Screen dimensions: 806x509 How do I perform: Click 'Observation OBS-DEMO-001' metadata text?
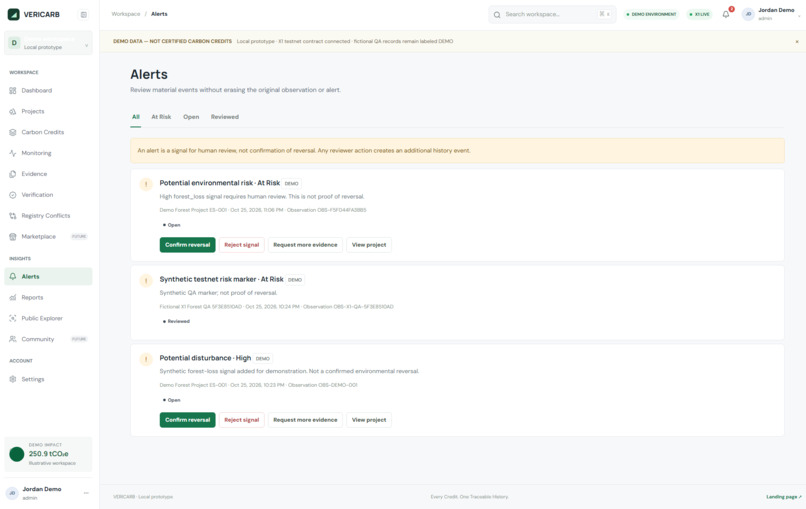(322, 385)
